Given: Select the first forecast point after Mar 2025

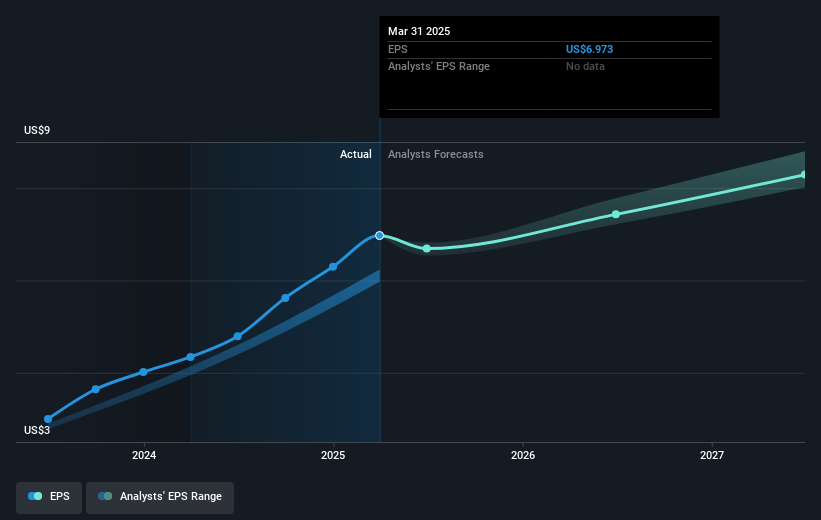Looking at the screenshot, I should click(427, 249).
